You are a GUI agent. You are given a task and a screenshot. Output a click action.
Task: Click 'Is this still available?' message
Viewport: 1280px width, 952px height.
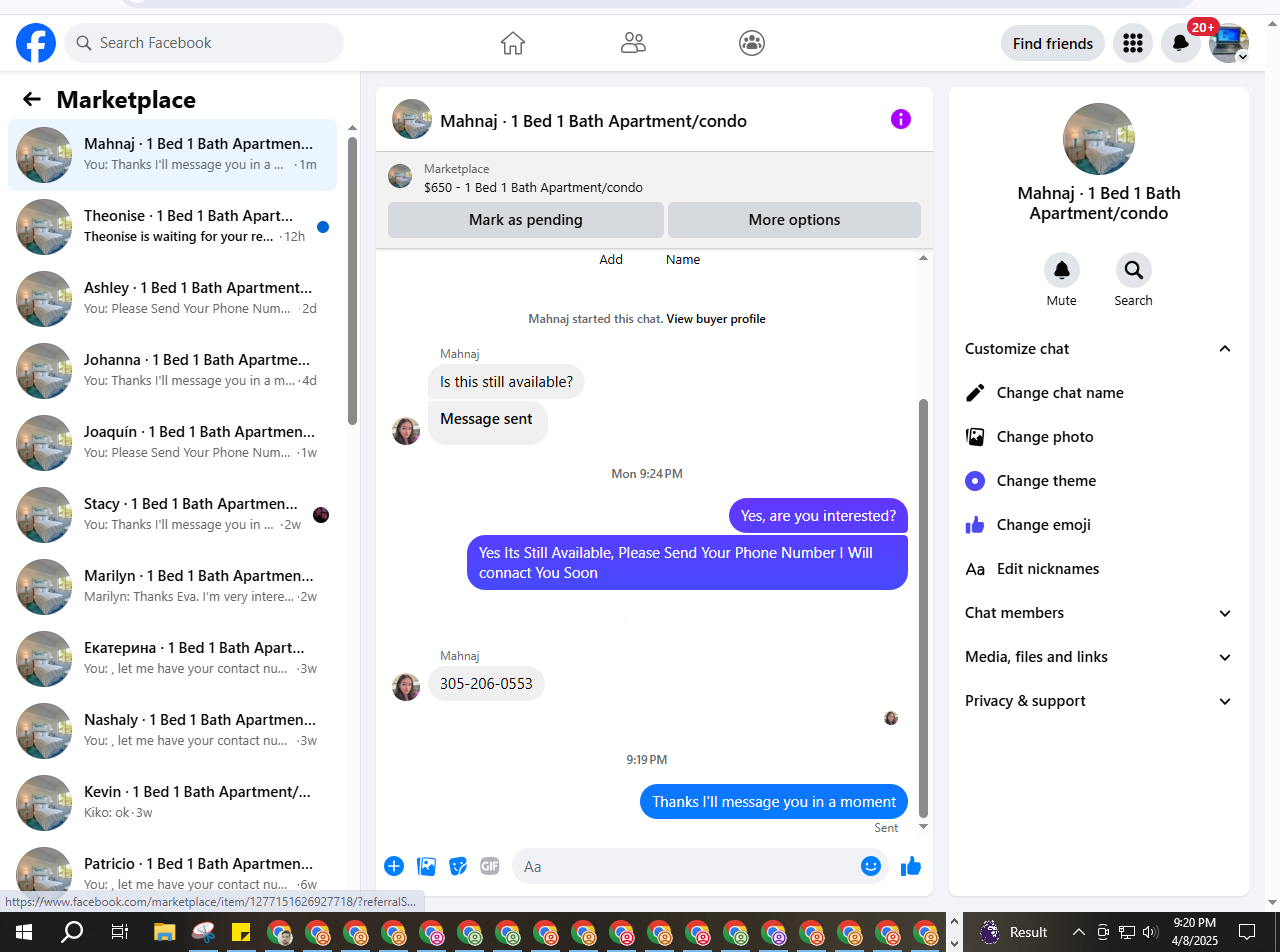click(506, 382)
